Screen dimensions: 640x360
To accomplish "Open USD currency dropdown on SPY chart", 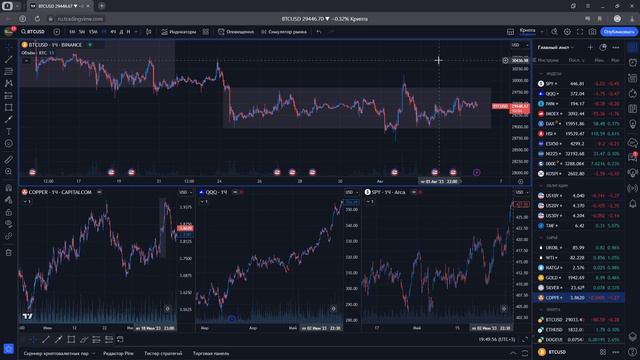I will pos(521,192).
